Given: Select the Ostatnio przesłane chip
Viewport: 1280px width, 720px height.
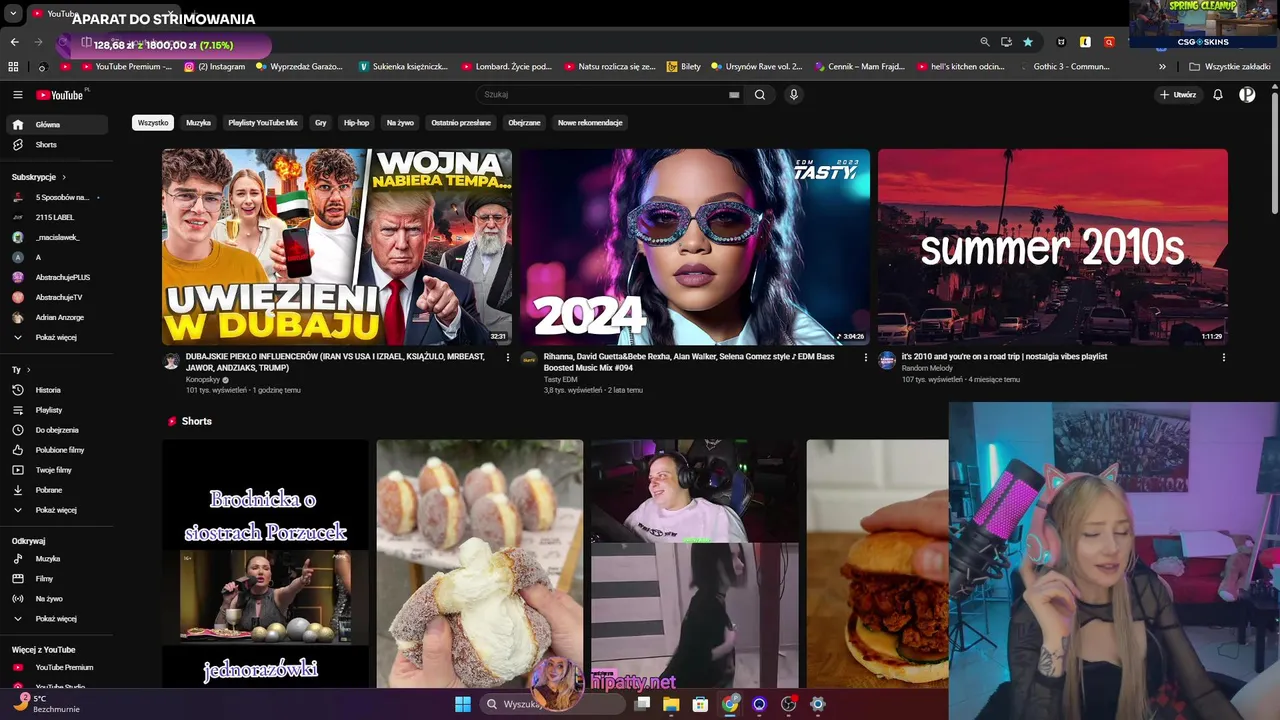Looking at the screenshot, I should (x=461, y=123).
